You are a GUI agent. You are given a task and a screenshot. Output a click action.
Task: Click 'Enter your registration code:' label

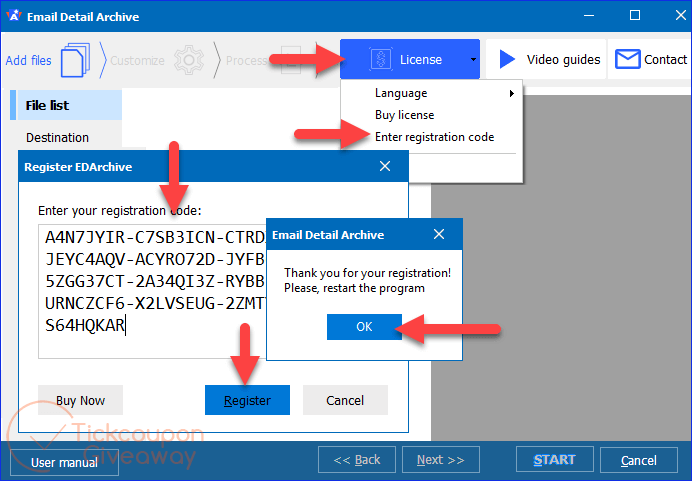click(120, 211)
